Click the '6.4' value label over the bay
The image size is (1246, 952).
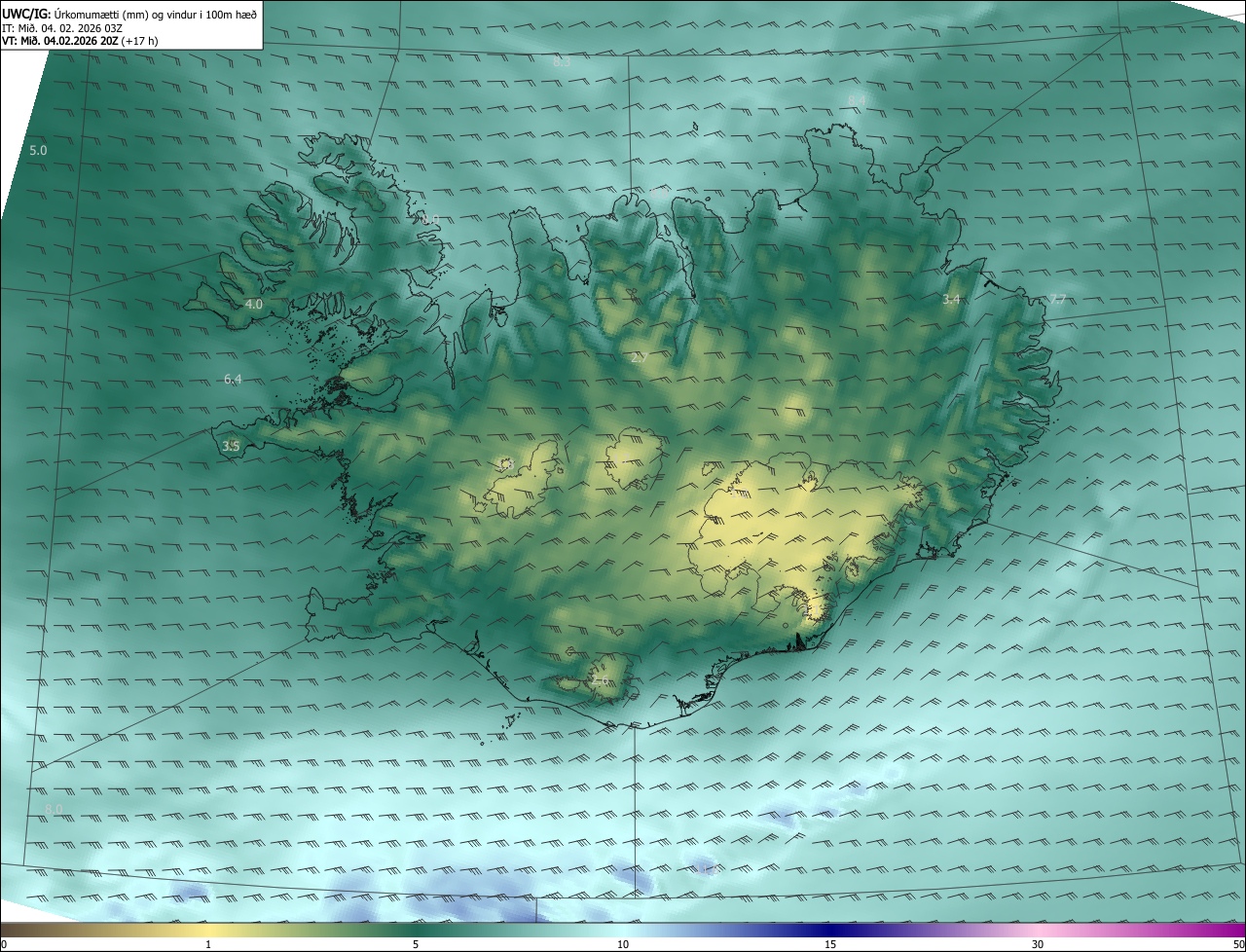[x=233, y=380]
